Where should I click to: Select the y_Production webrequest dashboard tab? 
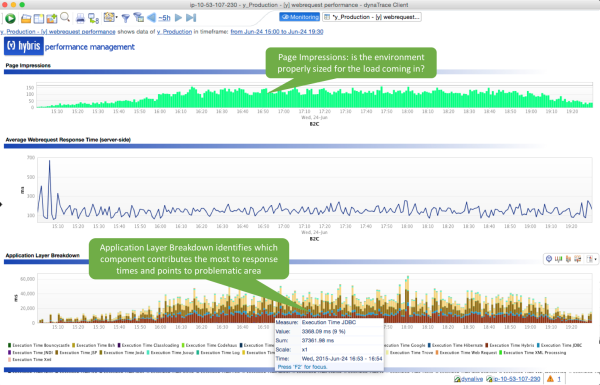(x=372, y=17)
